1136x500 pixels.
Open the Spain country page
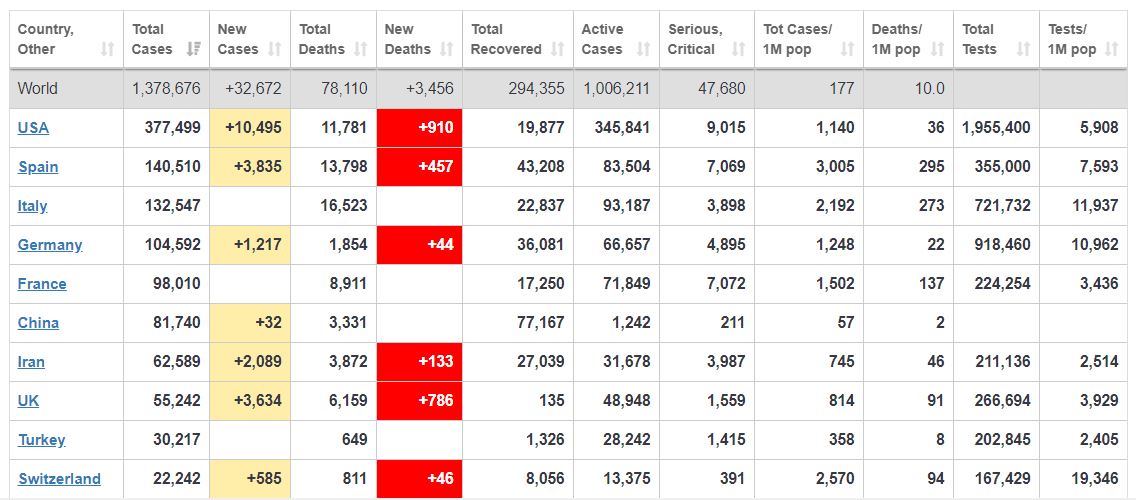click(x=38, y=167)
